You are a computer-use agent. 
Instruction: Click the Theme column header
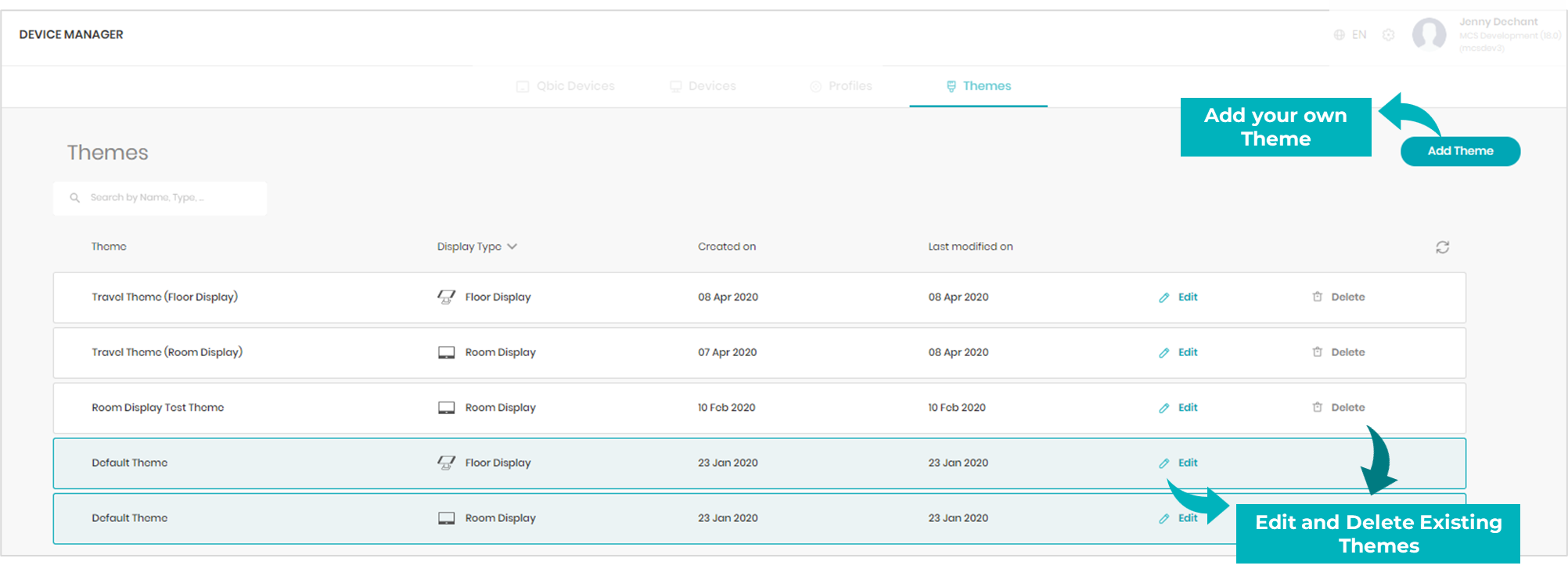(x=109, y=247)
